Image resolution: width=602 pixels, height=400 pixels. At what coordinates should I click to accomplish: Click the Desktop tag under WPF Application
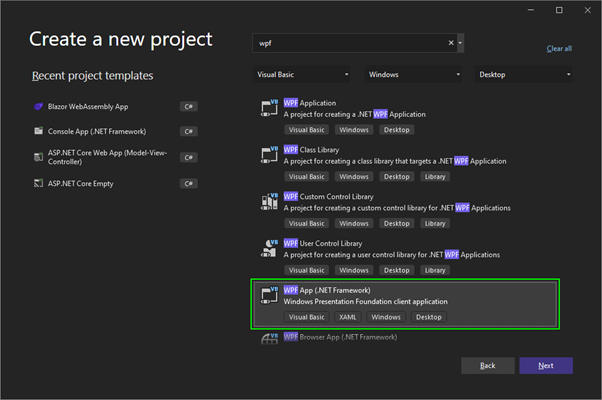point(397,130)
